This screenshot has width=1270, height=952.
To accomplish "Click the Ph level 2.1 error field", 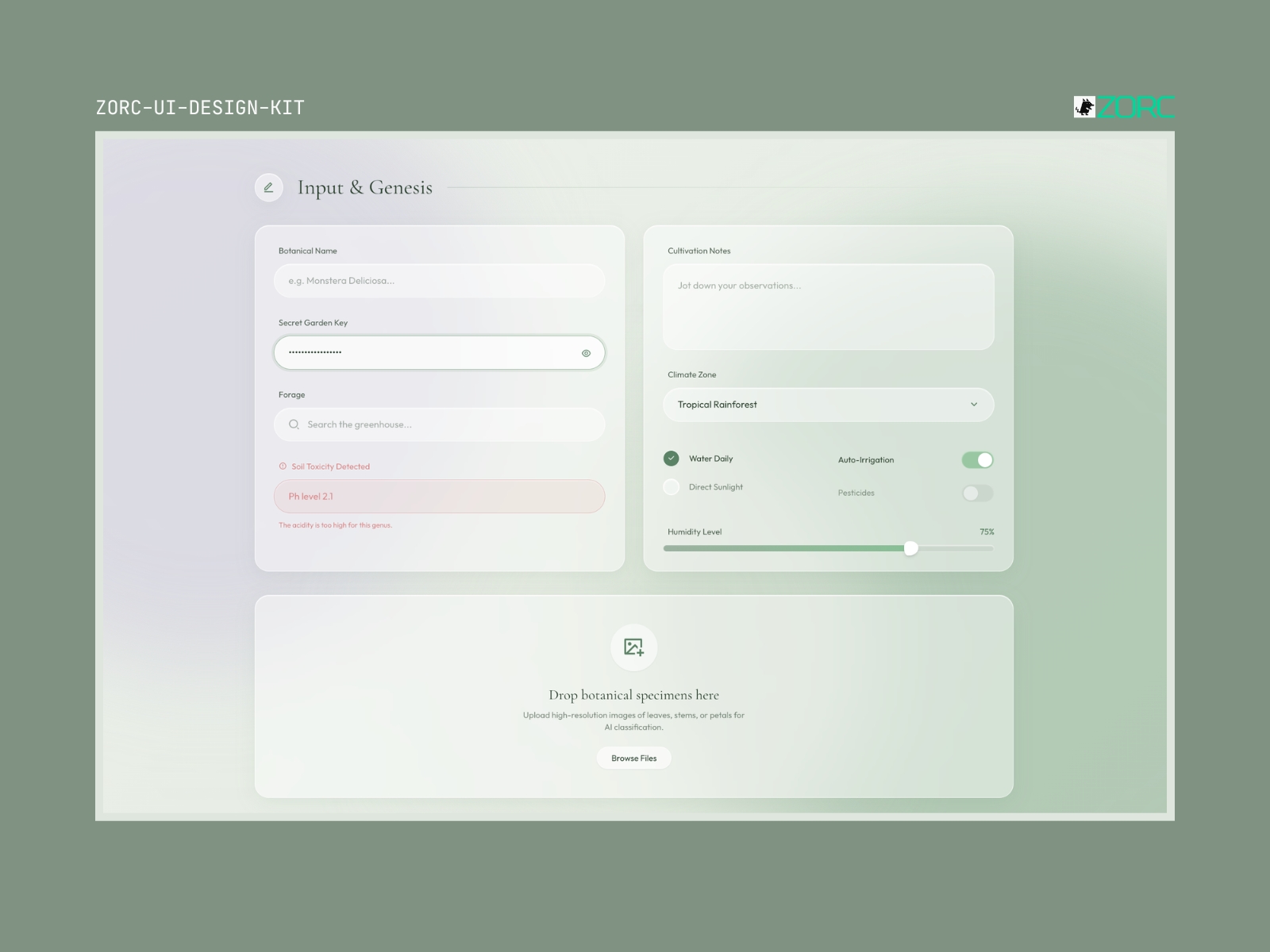I will [440, 497].
